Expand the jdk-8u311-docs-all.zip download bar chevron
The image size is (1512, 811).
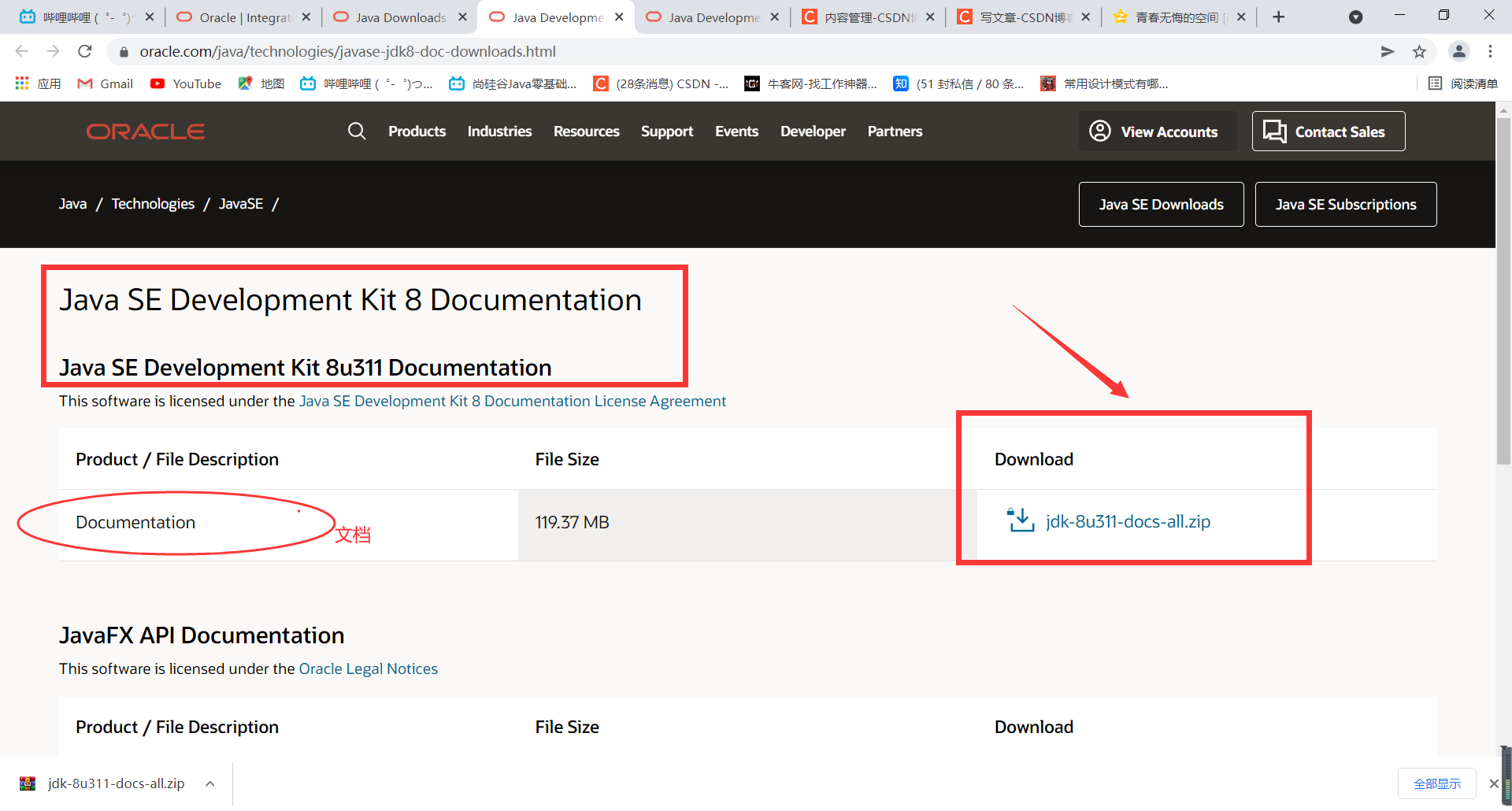click(x=209, y=783)
